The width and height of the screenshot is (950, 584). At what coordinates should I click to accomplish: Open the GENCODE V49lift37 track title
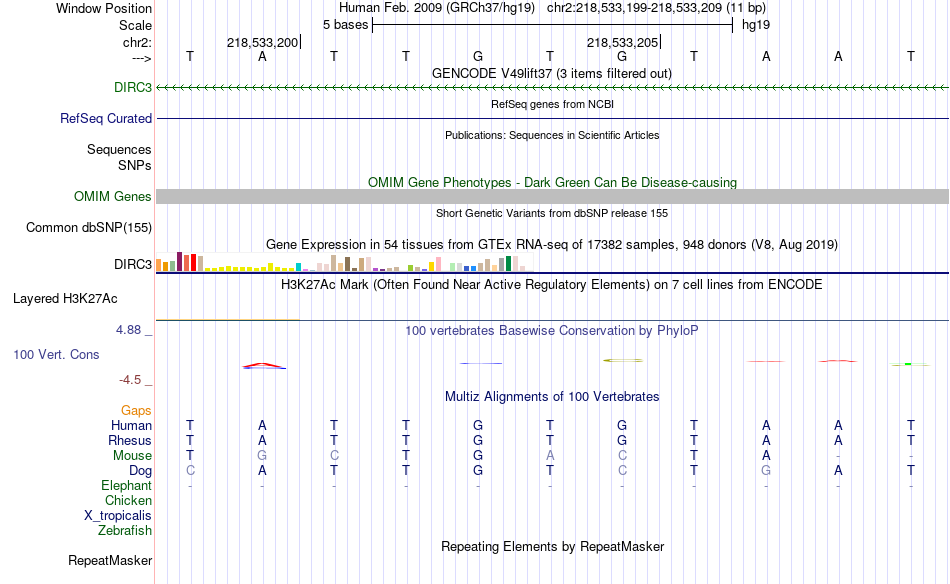[x=552, y=73]
